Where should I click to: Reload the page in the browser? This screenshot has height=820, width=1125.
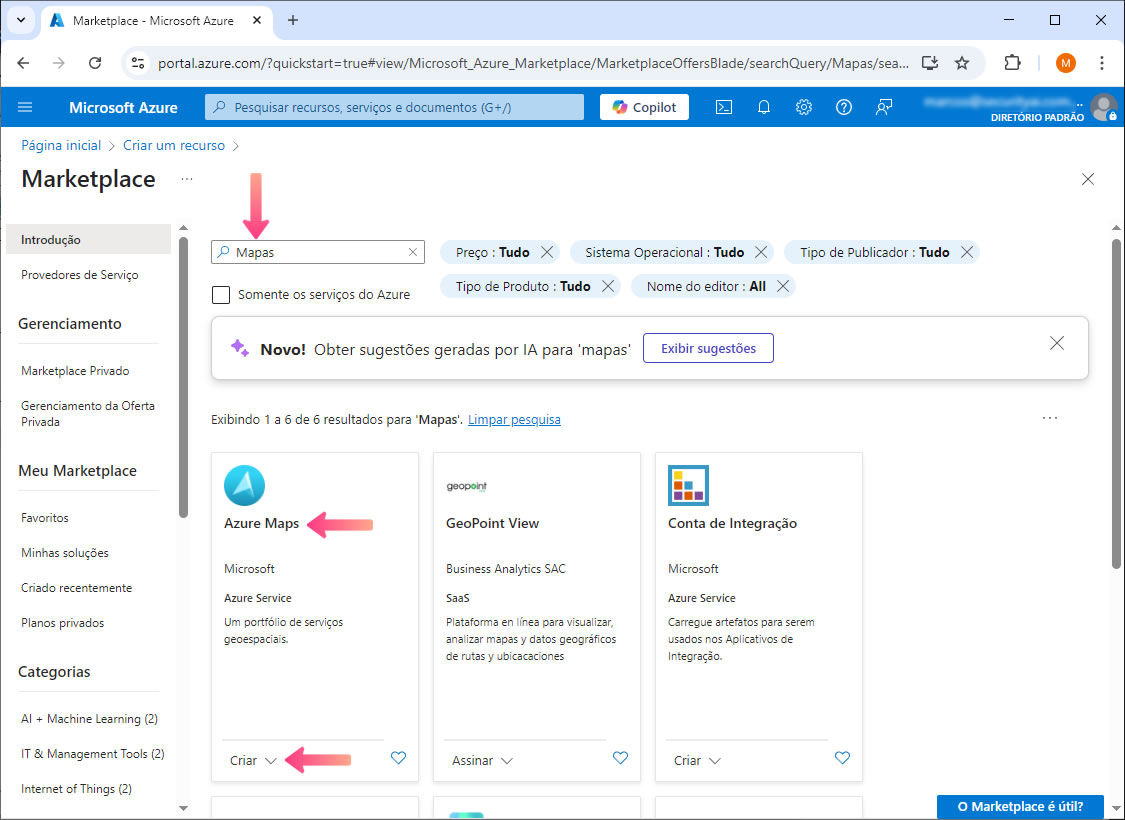[95, 63]
